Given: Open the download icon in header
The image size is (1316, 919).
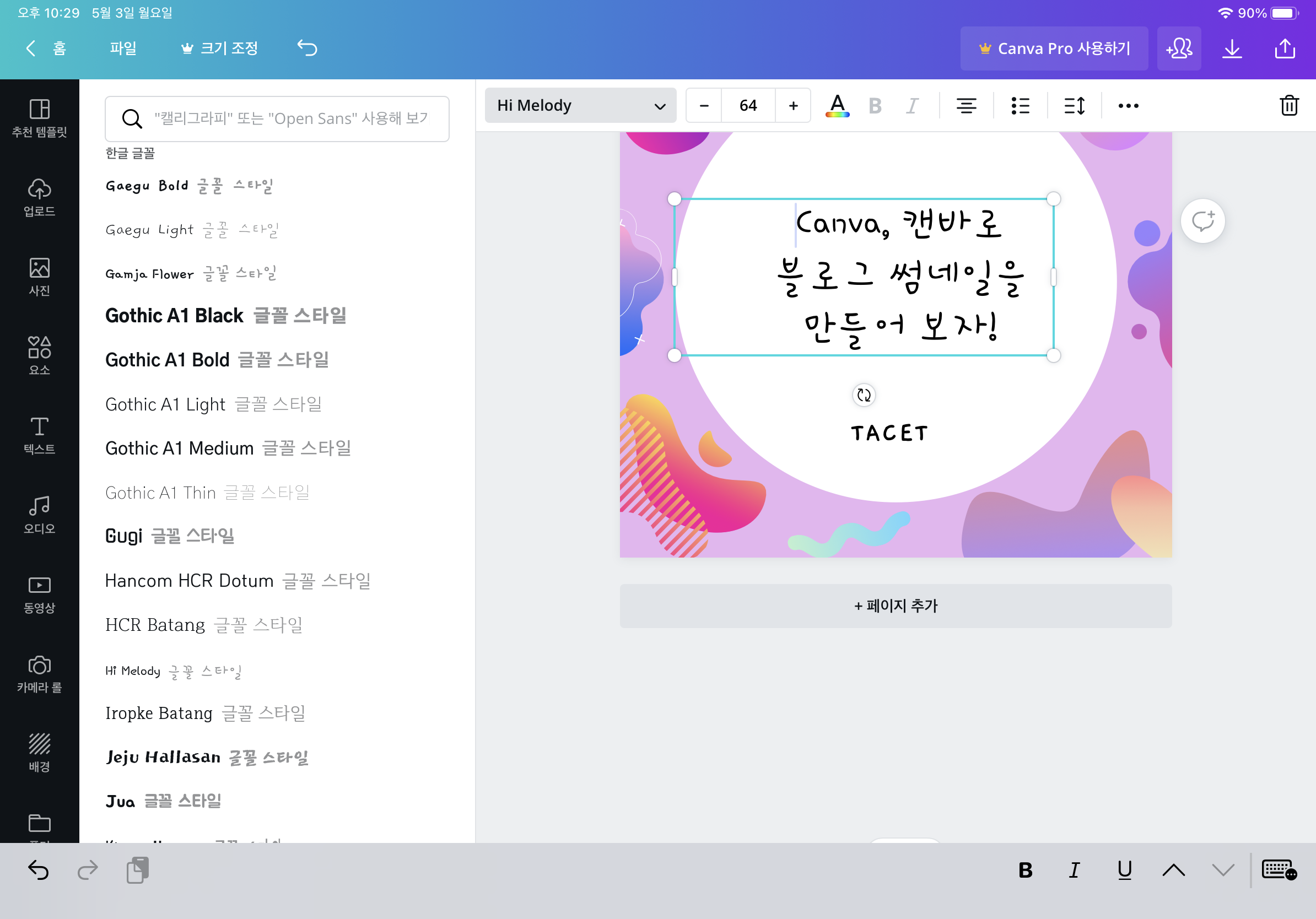Looking at the screenshot, I should [1232, 48].
